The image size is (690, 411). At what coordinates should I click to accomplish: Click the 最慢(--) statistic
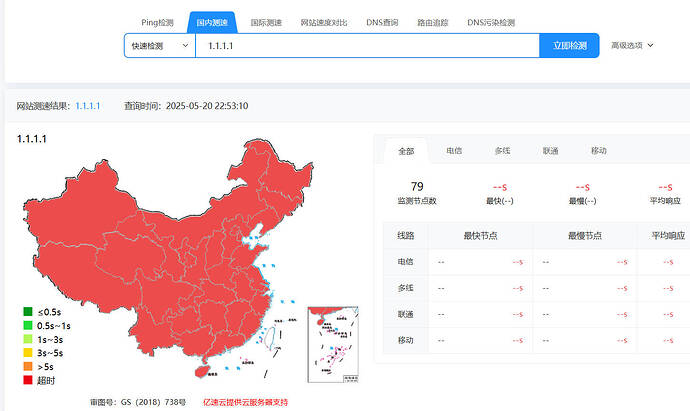coord(582,194)
